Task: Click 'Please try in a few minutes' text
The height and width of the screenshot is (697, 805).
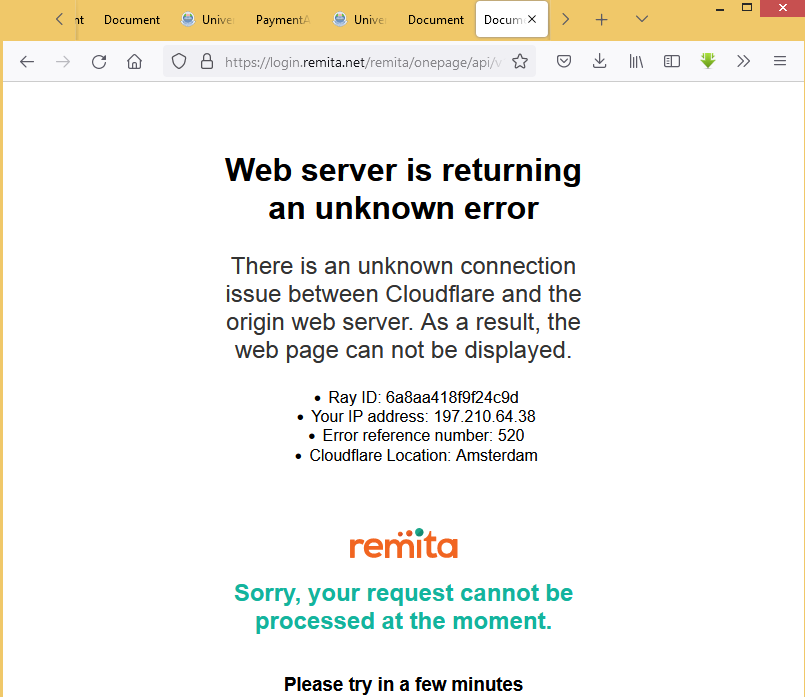Action: click(403, 684)
